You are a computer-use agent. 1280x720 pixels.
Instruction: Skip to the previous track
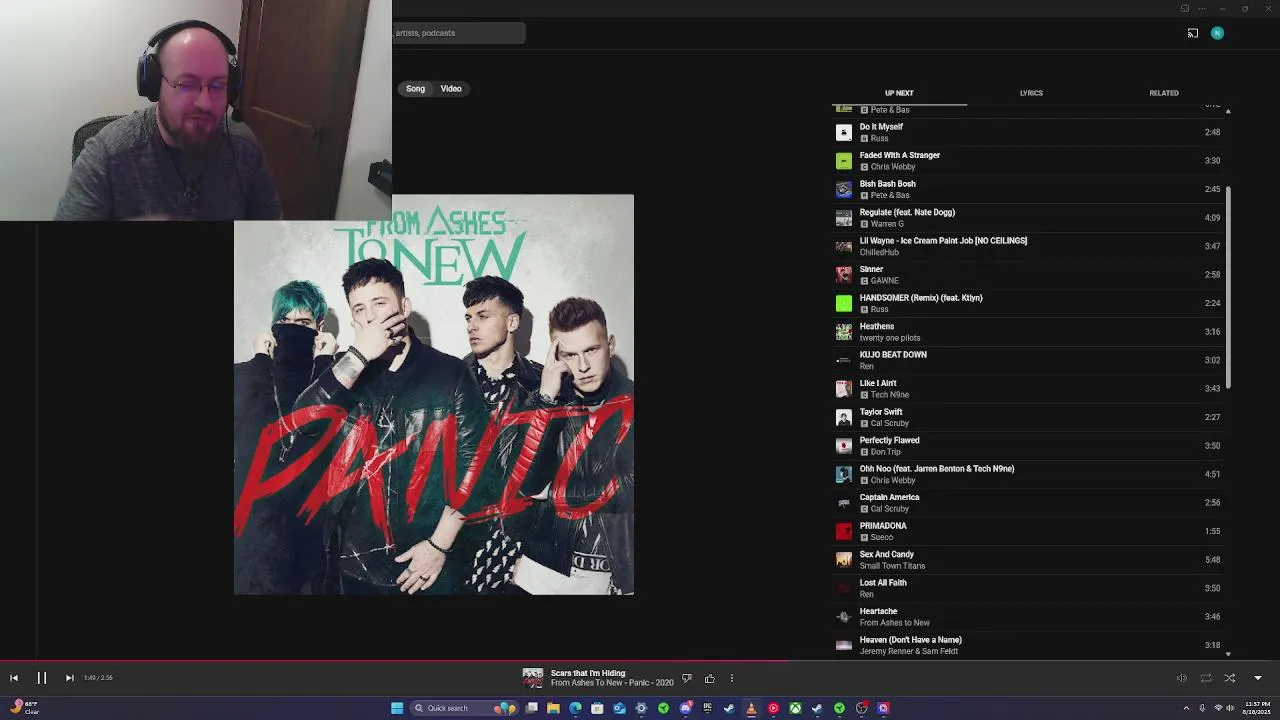point(14,678)
